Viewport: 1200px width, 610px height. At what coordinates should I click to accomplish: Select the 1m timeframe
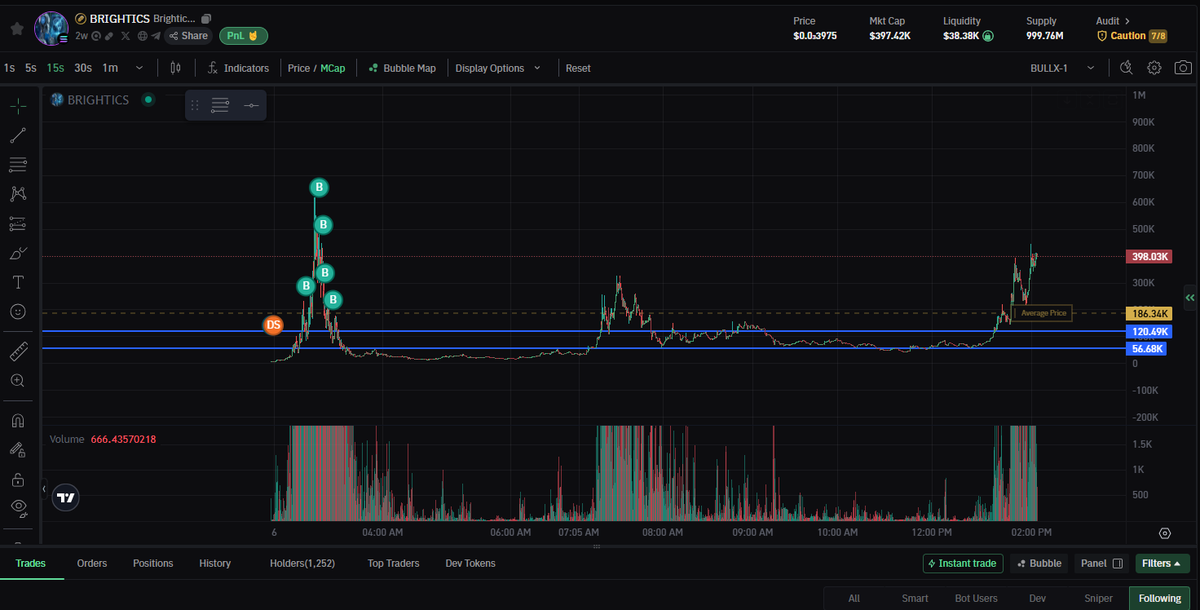110,68
